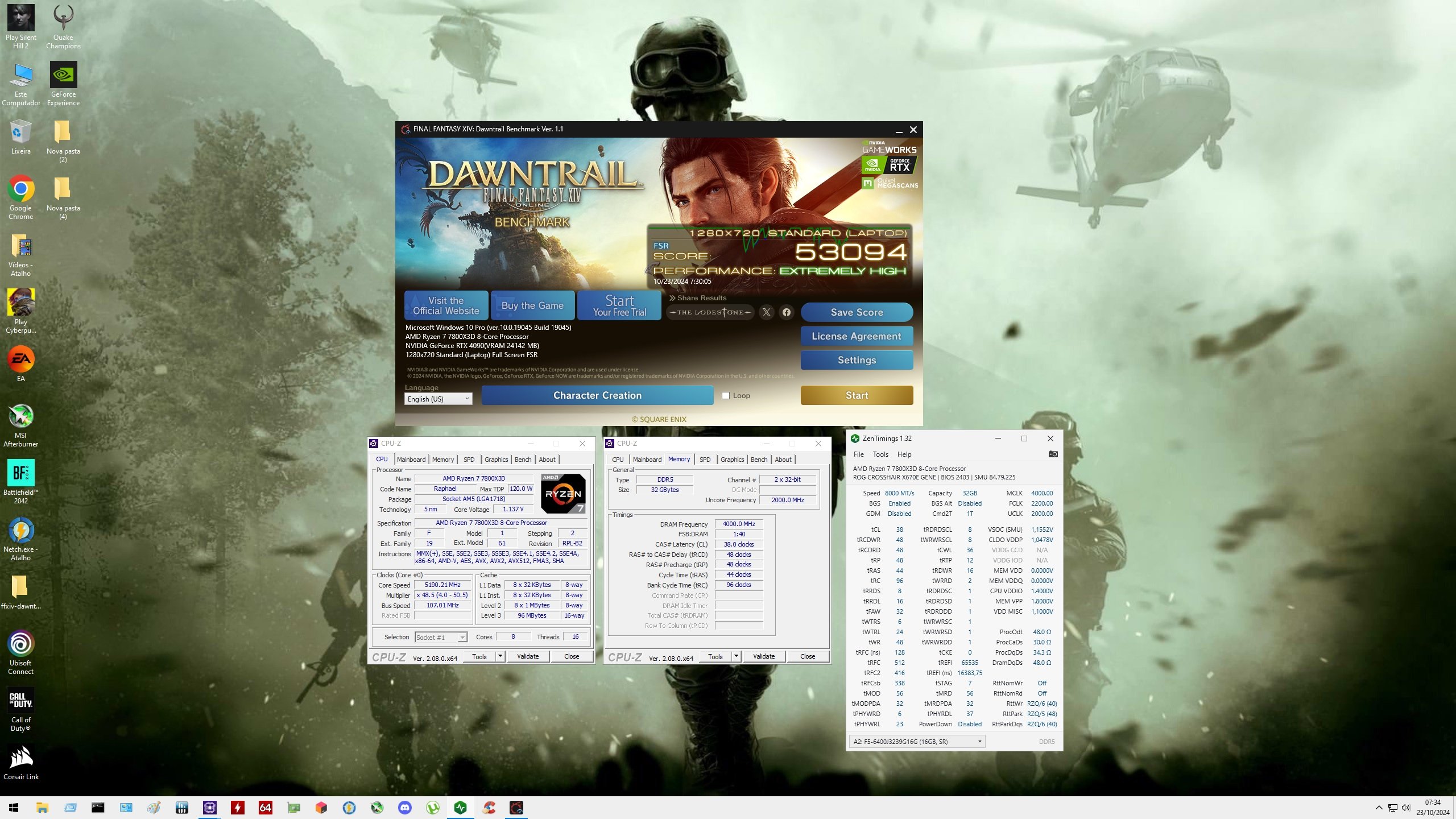Screen dimensions: 1456x819
Task: Share results on X (Twitter)
Action: (x=766, y=312)
